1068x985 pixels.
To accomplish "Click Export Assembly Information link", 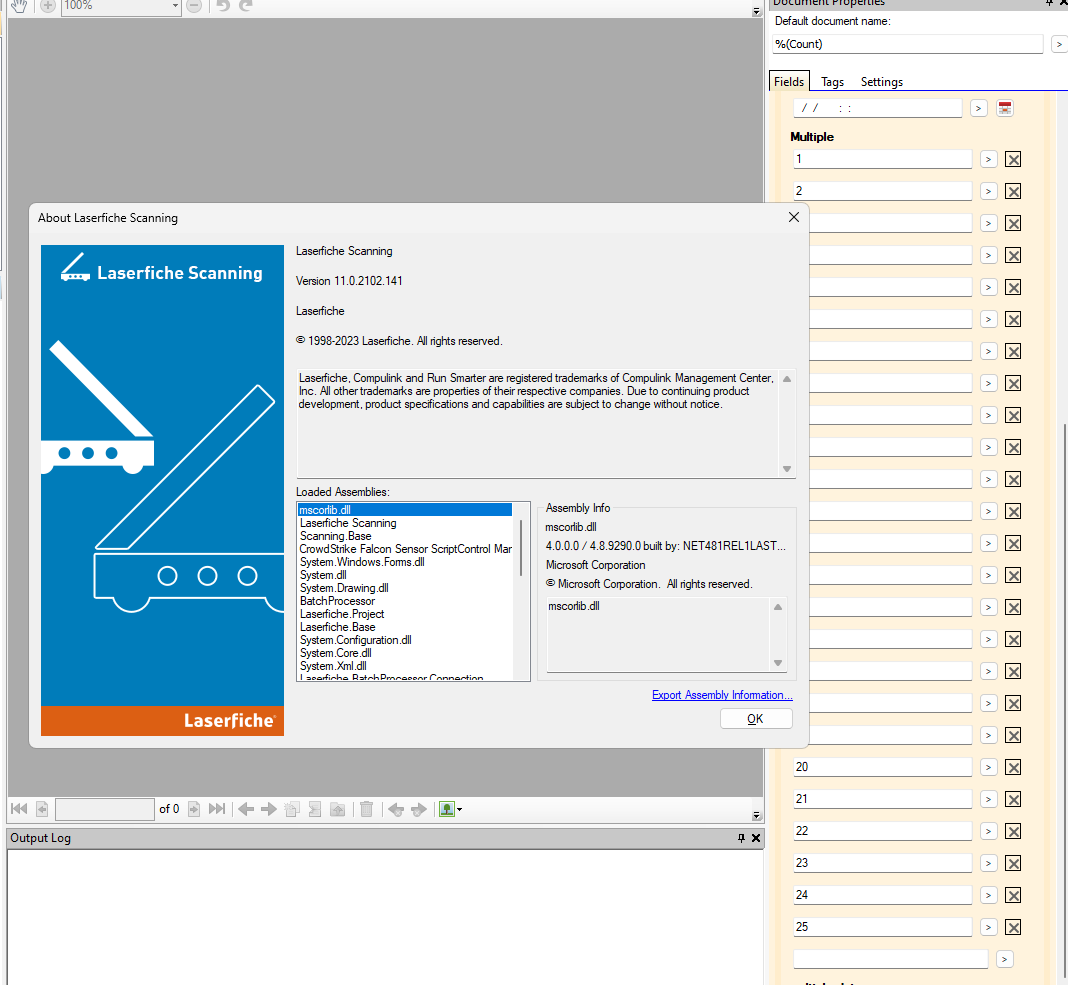I will coord(722,695).
